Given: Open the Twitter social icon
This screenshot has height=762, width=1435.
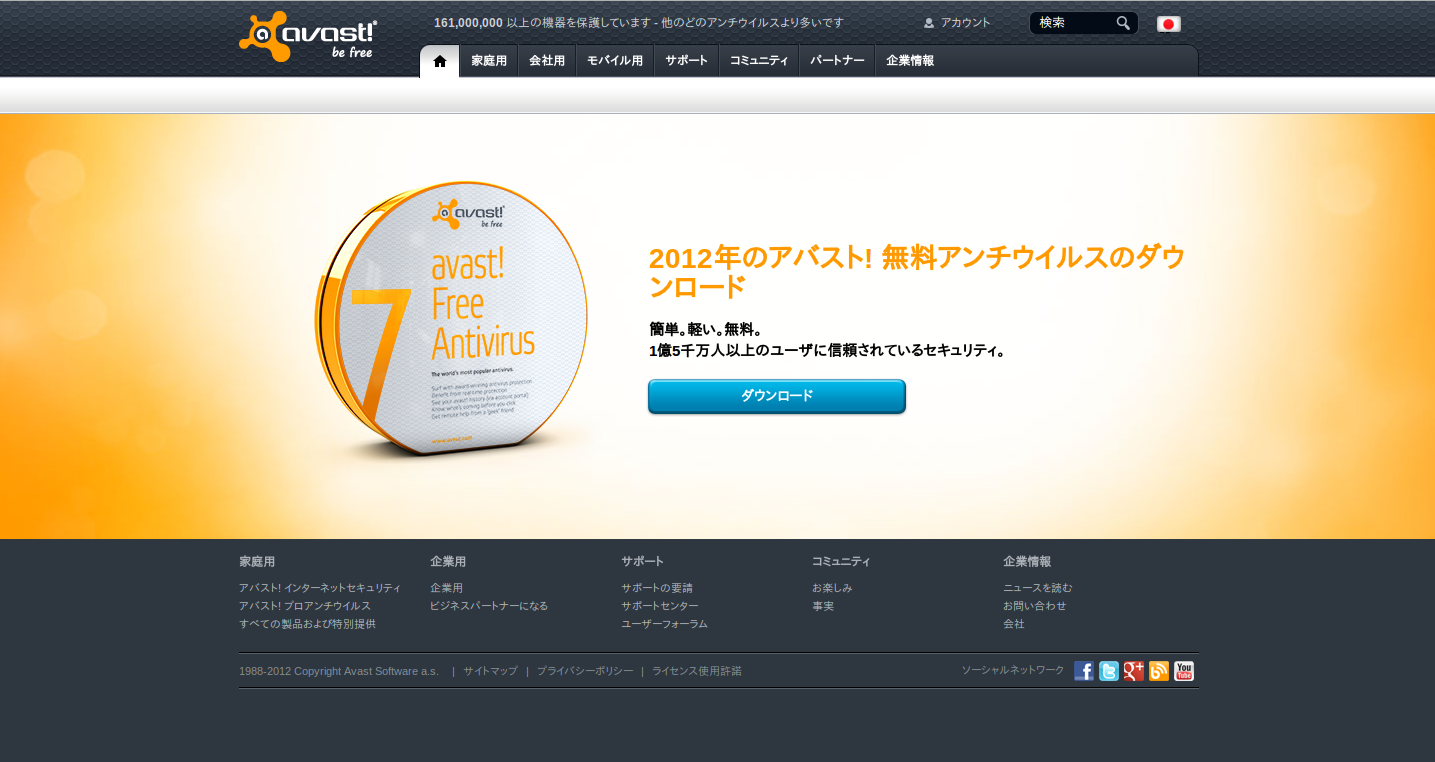Looking at the screenshot, I should pyautogui.click(x=1109, y=671).
